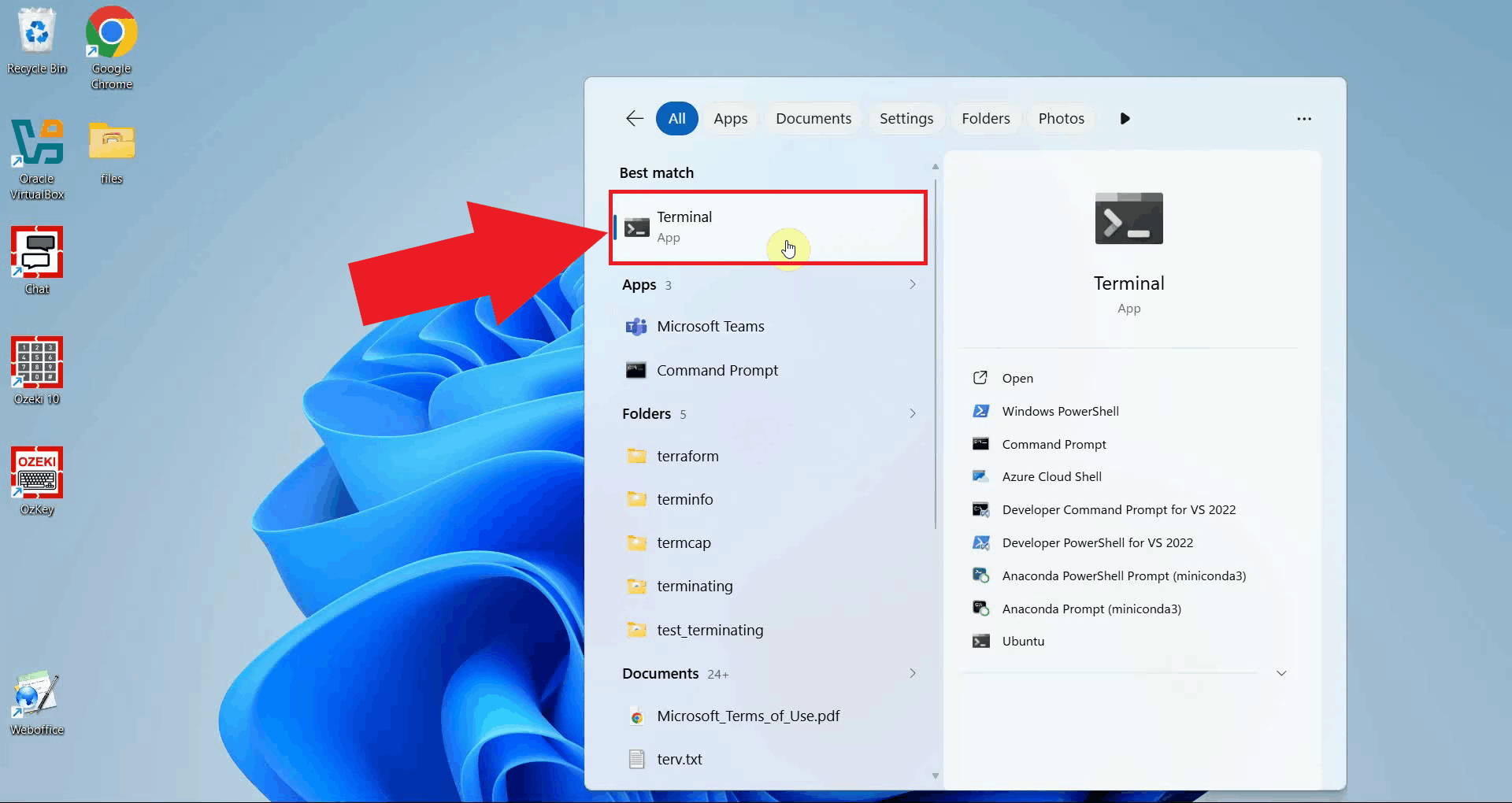Click the Terminal best match name
The width and height of the screenshot is (1512, 803).
pyautogui.click(x=684, y=216)
